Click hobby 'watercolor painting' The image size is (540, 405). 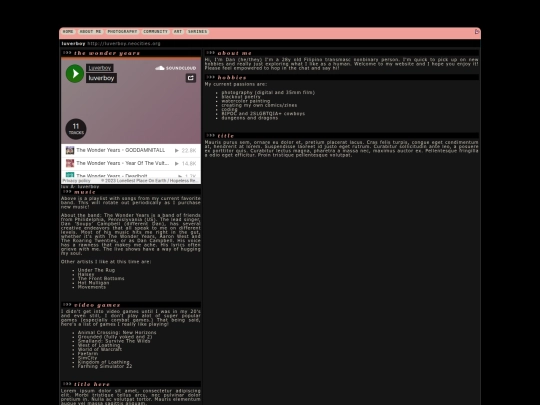tap(246, 101)
